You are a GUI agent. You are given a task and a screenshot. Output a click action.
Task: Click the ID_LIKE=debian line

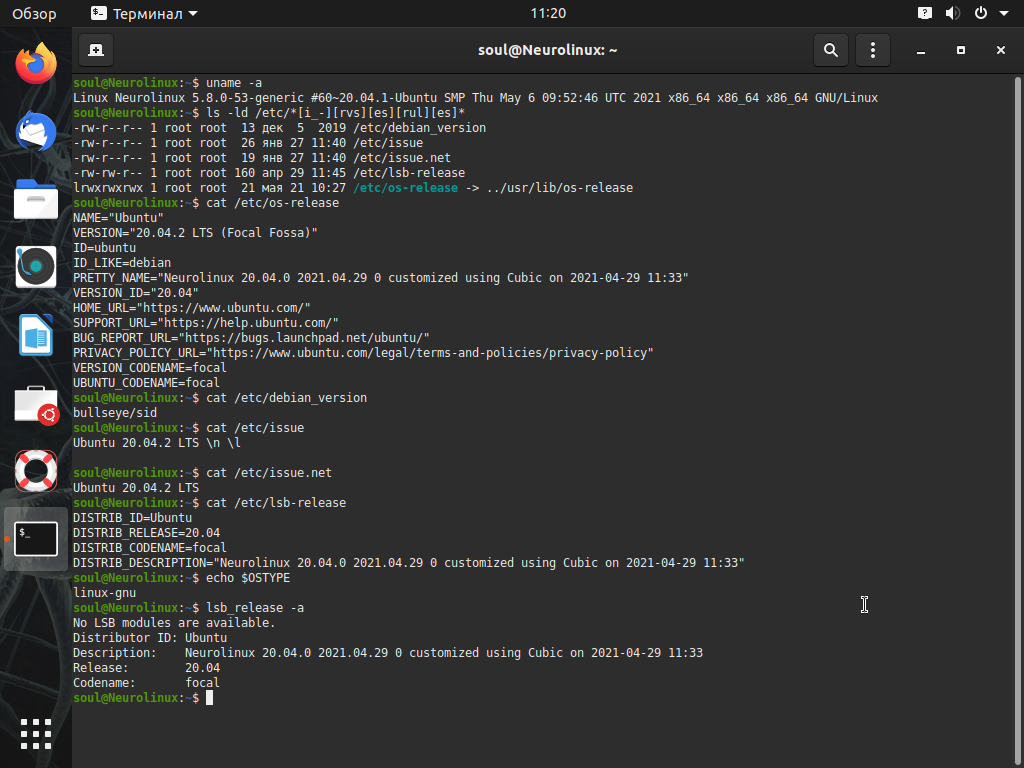(122, 263)
